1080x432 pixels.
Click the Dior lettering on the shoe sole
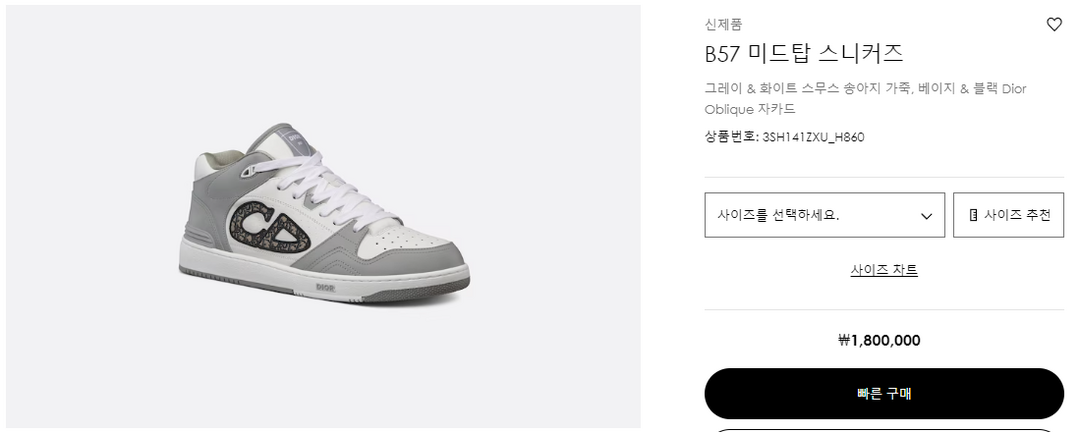pos(327,287)
